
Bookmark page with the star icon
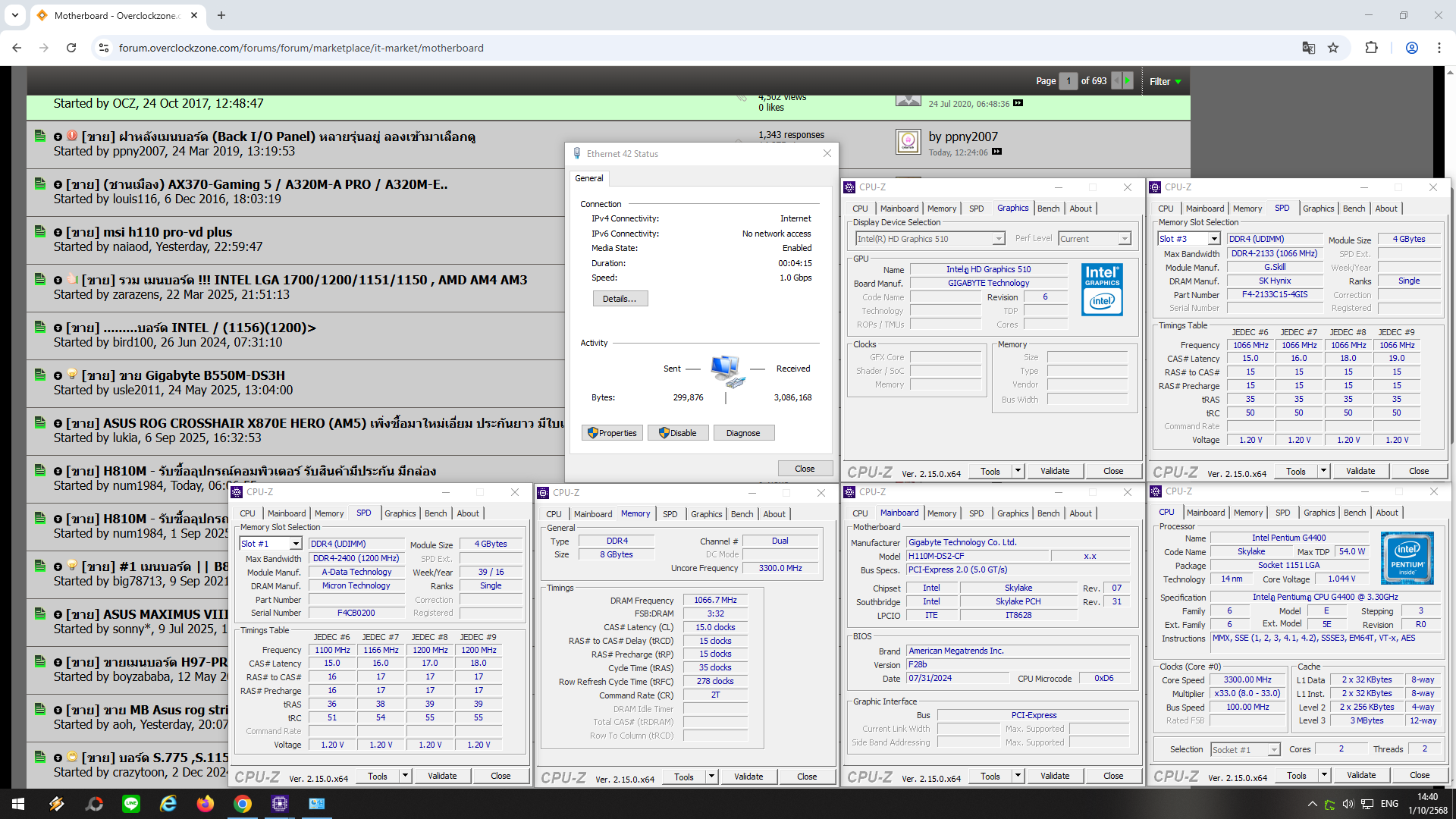[x=1333, y=48]
